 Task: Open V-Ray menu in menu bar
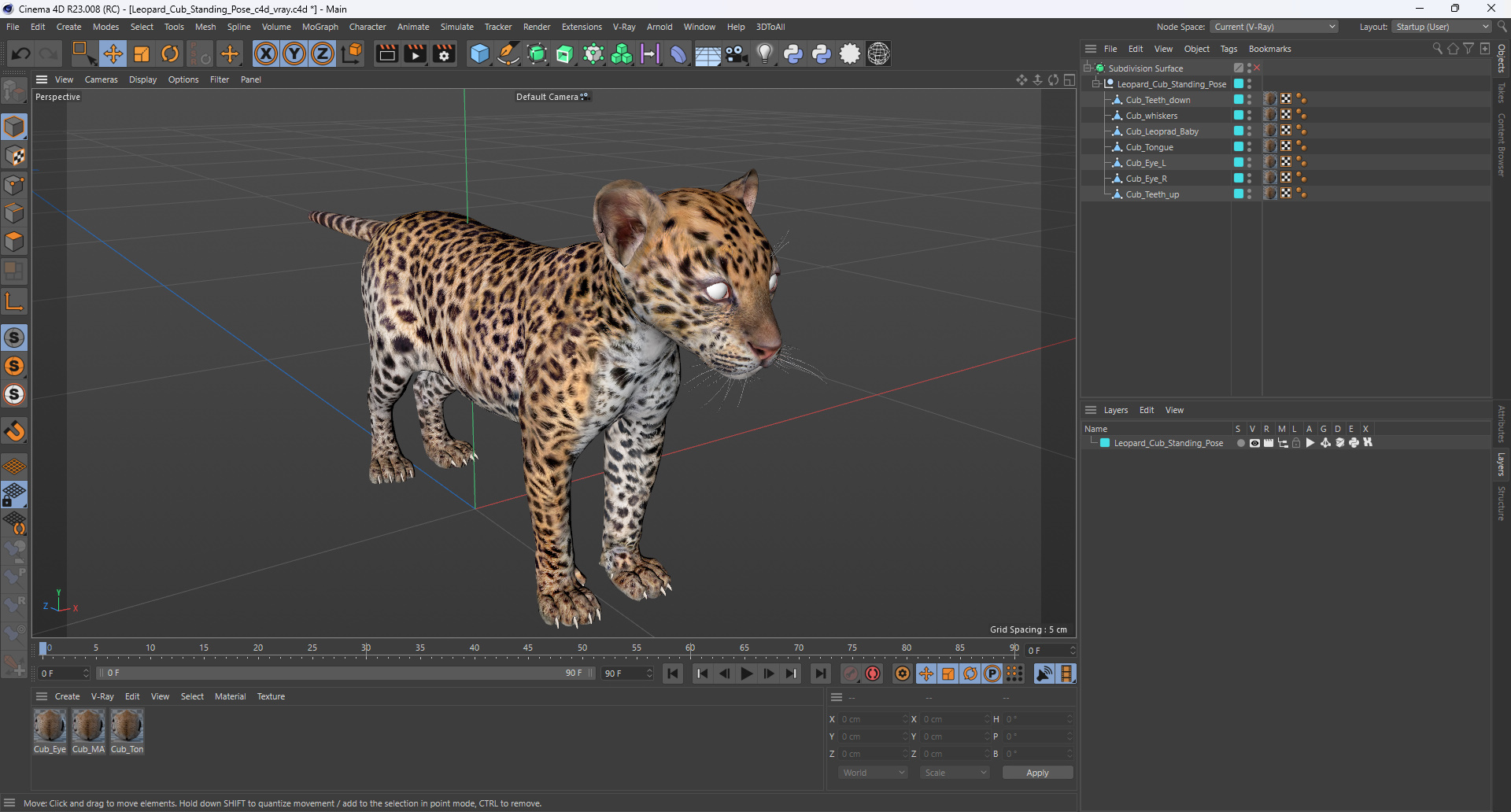(x=624, y=27)
